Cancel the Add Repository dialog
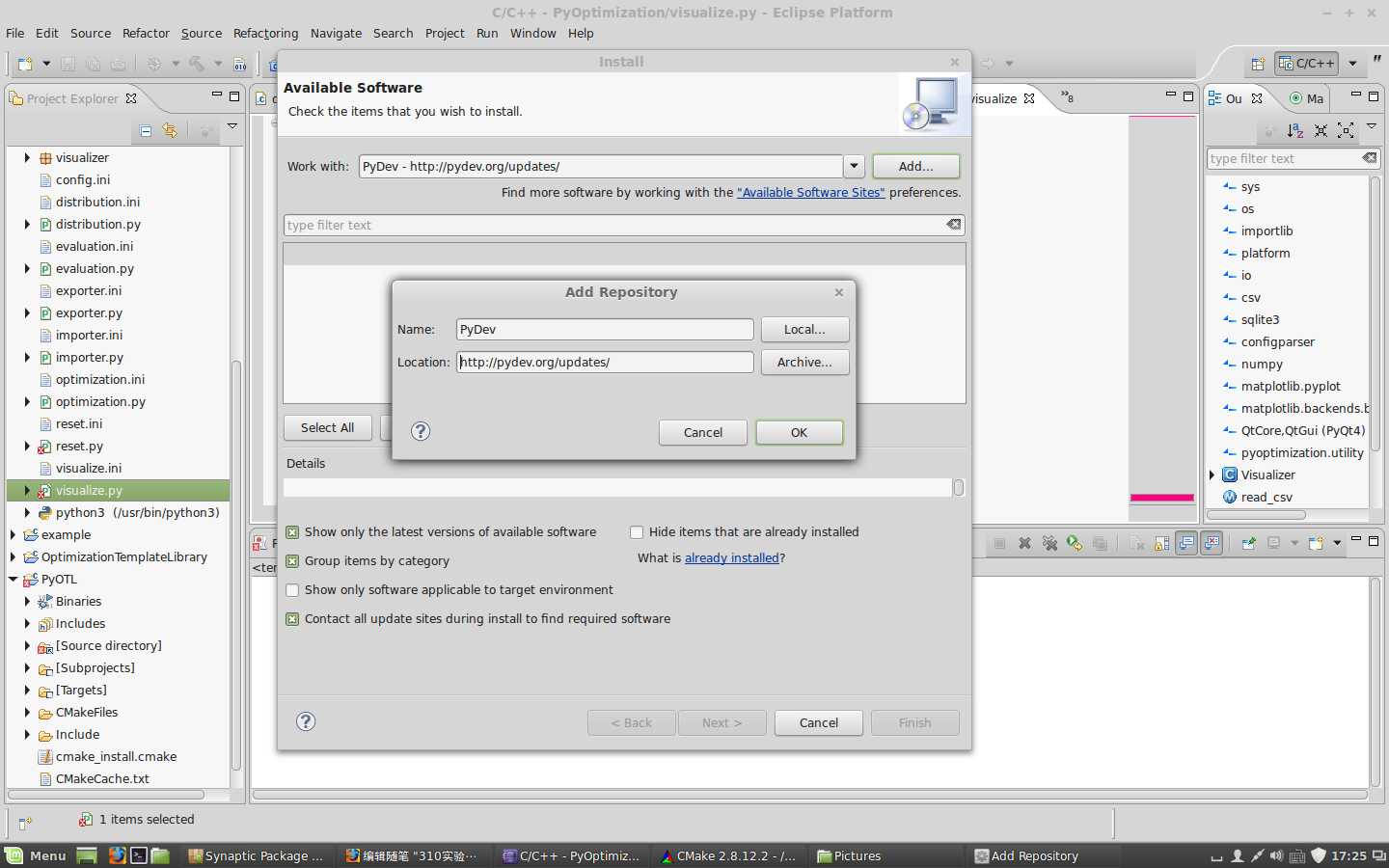The width and height of the screenshot is (1389, 868). [x=703, y=432]
